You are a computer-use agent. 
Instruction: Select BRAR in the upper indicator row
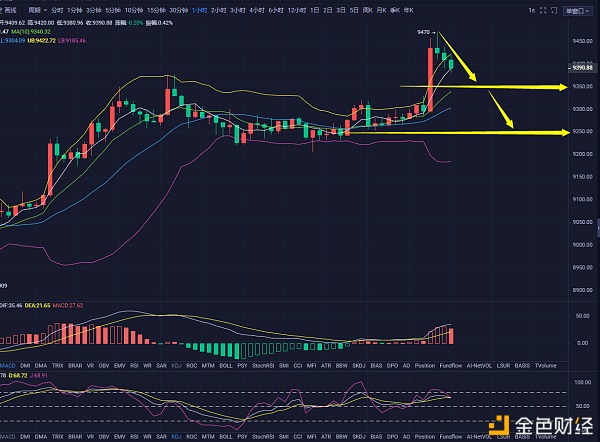(x=75, y=365)
